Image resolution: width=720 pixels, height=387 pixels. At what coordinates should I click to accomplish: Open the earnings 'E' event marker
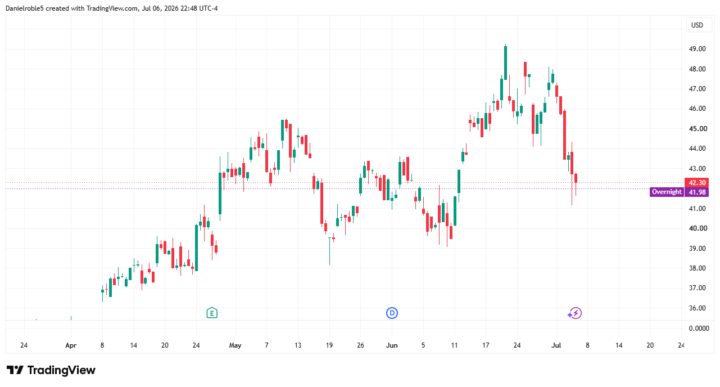coord(212,313)
